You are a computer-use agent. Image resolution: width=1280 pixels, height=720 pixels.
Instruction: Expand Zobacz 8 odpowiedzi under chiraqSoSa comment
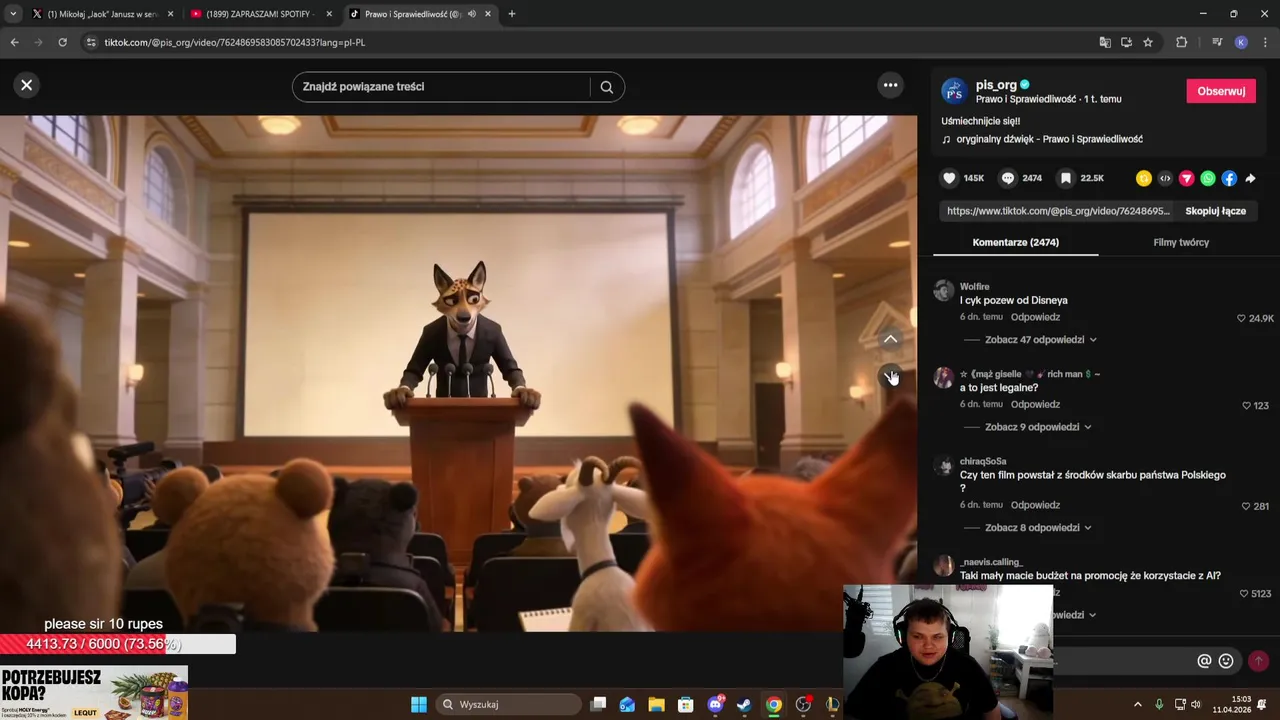pyautogui.click(x=1037, y=527)
